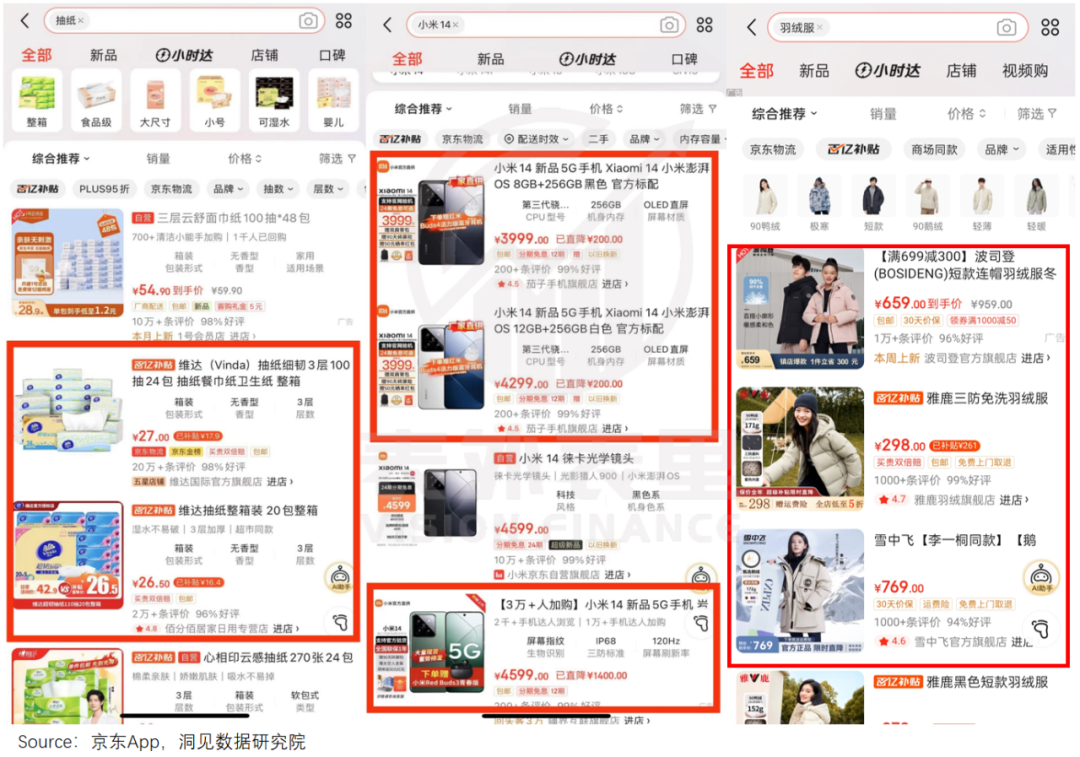Open camera search in the 抽纸 search bar
The image size is (1080, 757).
pos(308,21)
